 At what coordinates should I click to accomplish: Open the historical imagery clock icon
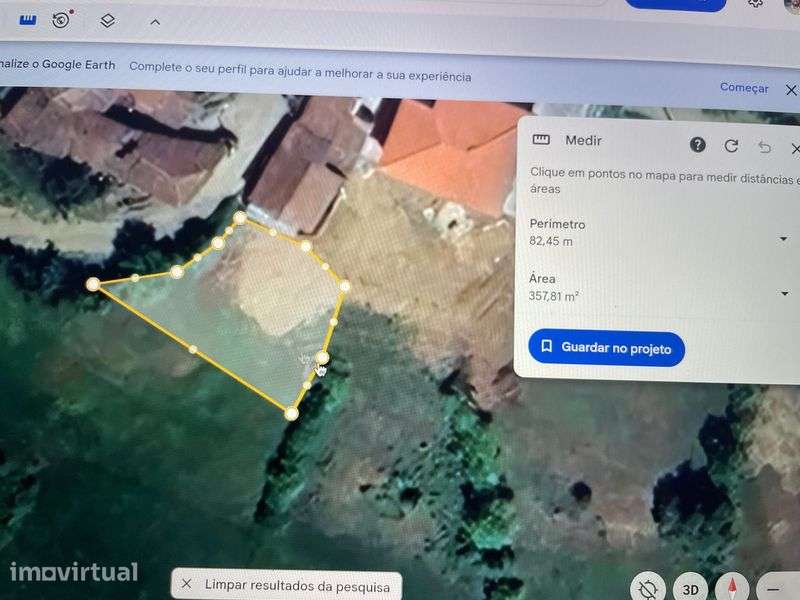pos(62,20)
